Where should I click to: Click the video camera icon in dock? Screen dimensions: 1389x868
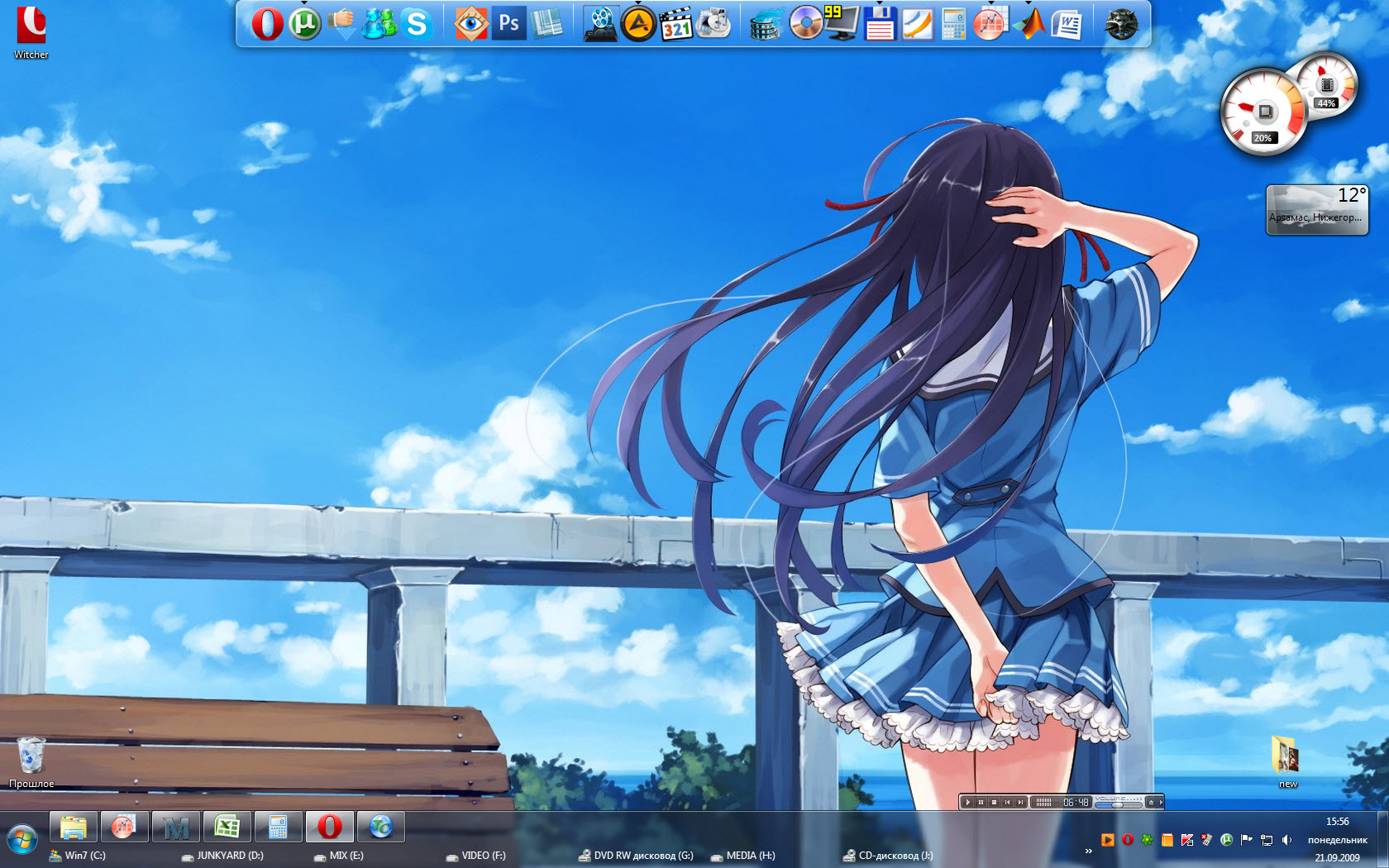point(713,24)
